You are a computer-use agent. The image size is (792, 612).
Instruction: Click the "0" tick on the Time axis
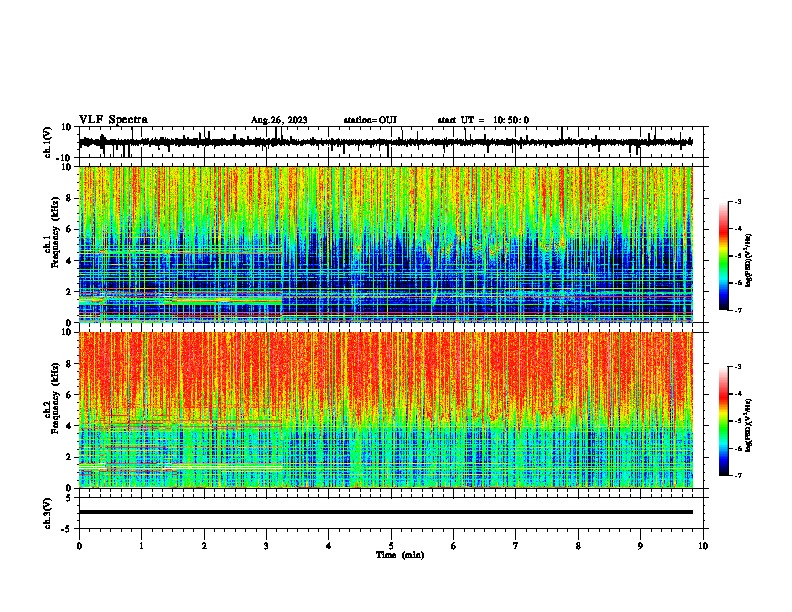click(x=79, y=546)
